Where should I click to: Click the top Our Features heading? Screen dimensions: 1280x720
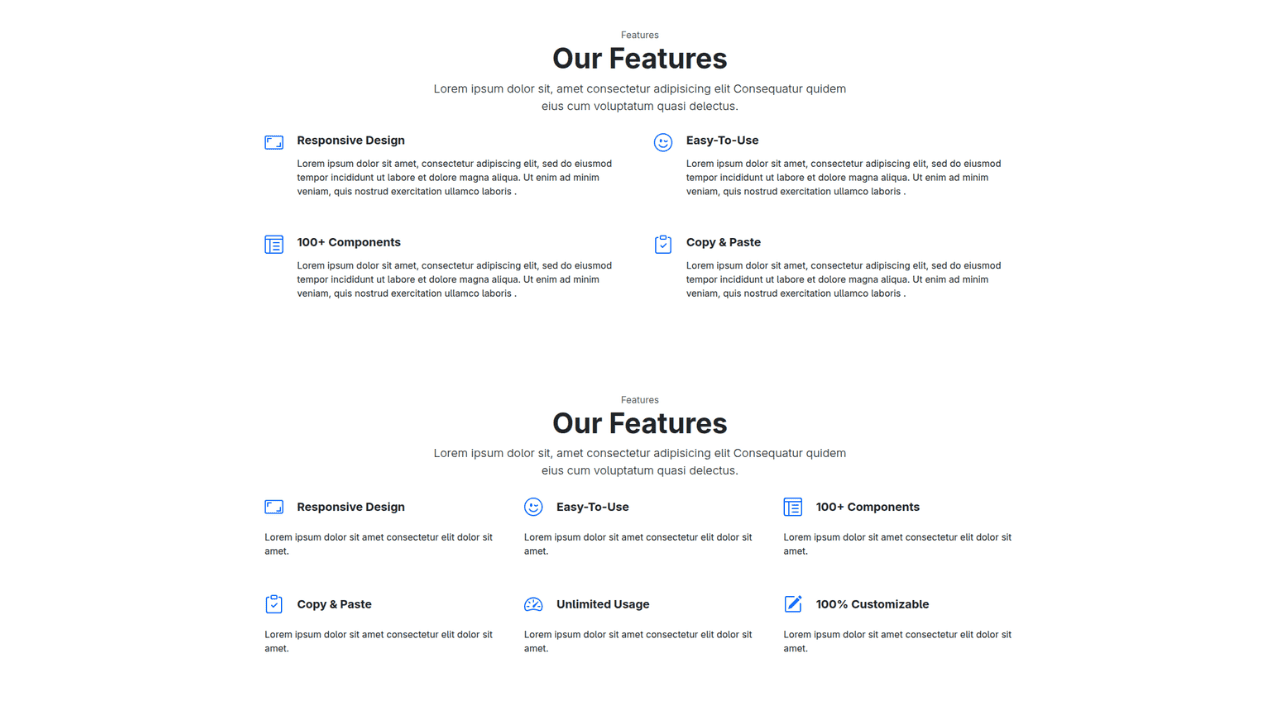tap(639, 58)
